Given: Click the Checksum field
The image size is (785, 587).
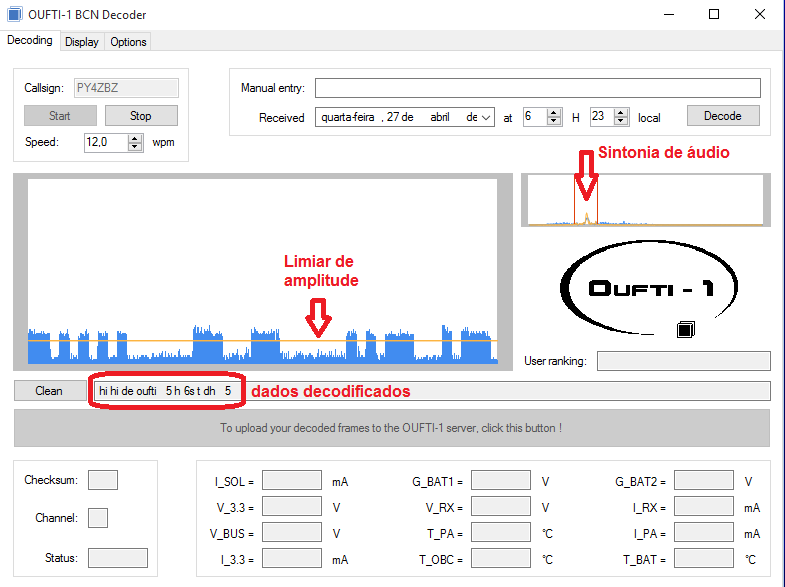Looking at the screenshot, I should click(103, 480).
